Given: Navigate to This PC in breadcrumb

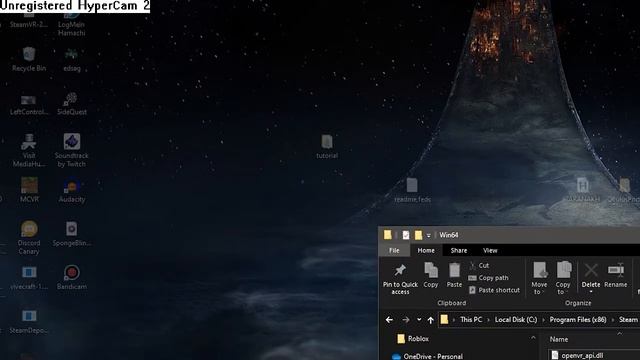Looking at the screenshot, I should [x=471, y=320].
